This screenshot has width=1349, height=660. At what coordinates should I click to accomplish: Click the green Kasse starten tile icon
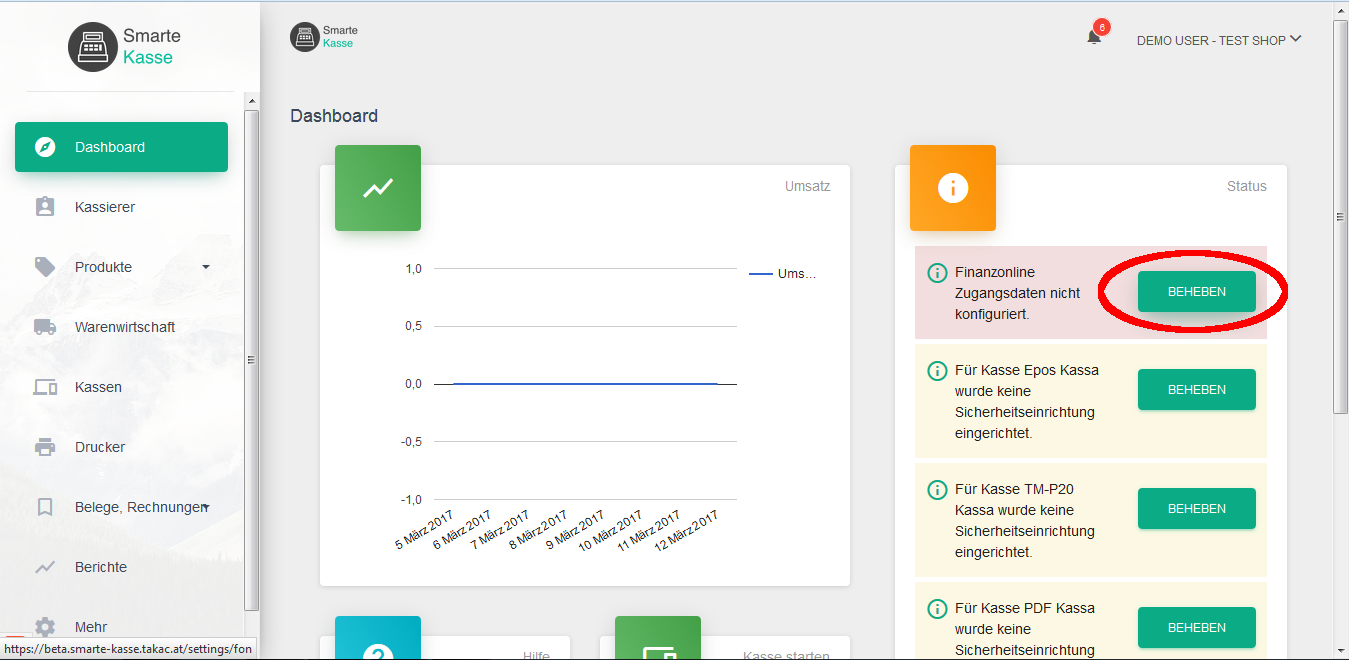tap(658, 638)
